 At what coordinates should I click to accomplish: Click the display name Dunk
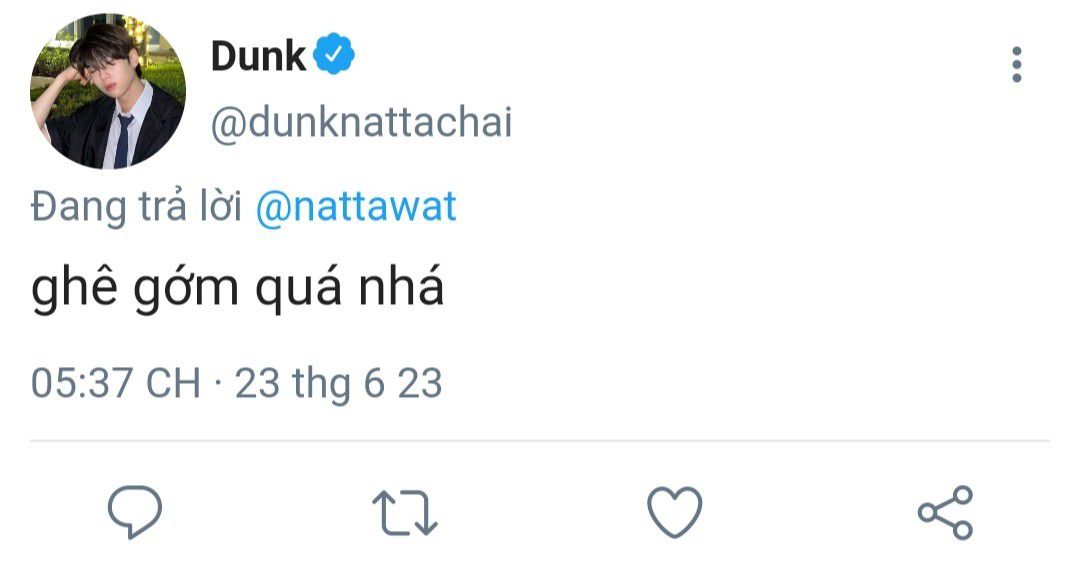click(258, 56)
